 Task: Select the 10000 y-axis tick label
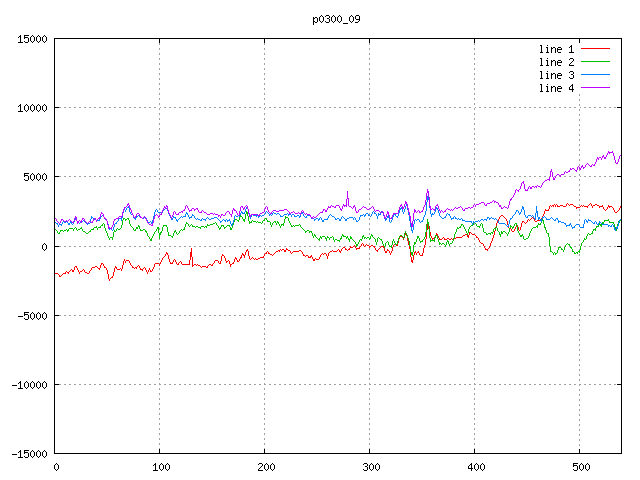tap(32, 108)
